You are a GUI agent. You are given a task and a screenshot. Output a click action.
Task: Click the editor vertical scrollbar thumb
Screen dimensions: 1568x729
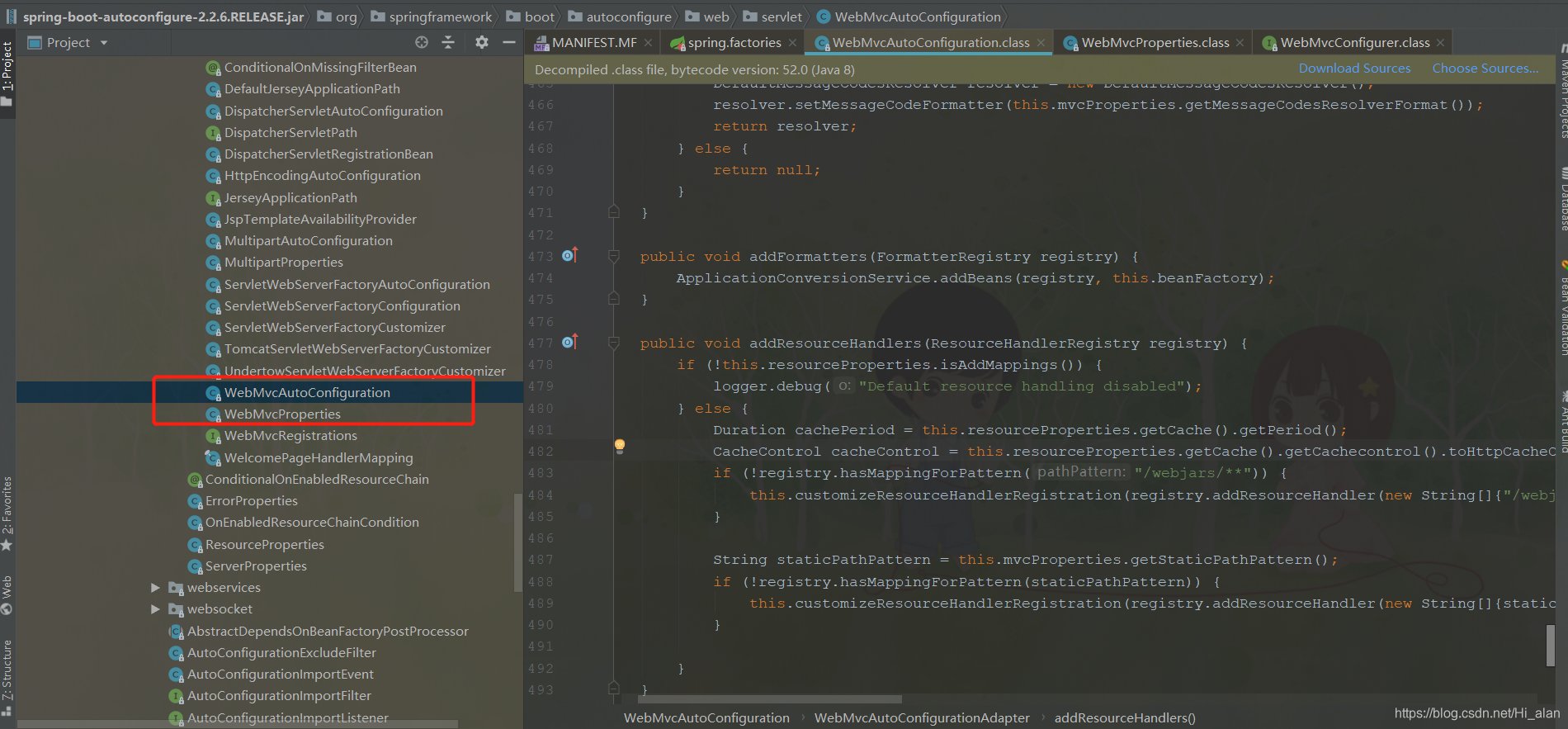tap(1551, 645)
